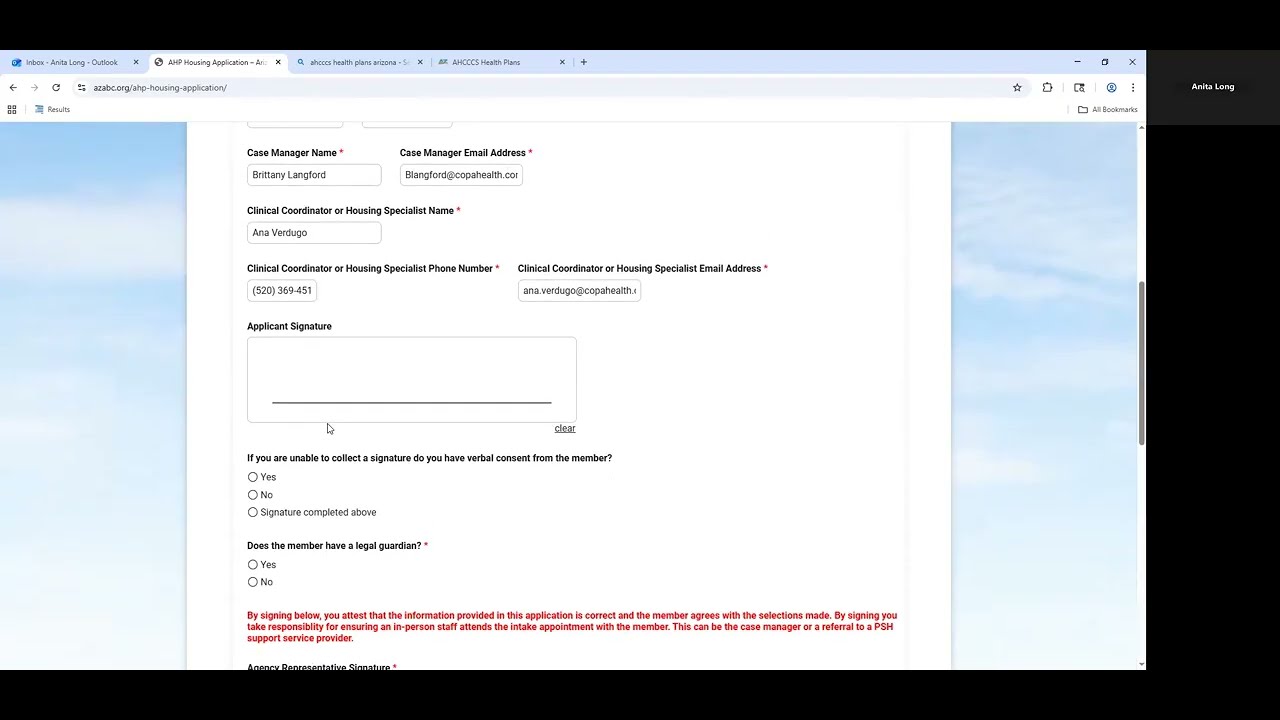Select Yes for legal guardian question
The width and height of the screenshot is (1280, 720).
click(x=253, y=565)
